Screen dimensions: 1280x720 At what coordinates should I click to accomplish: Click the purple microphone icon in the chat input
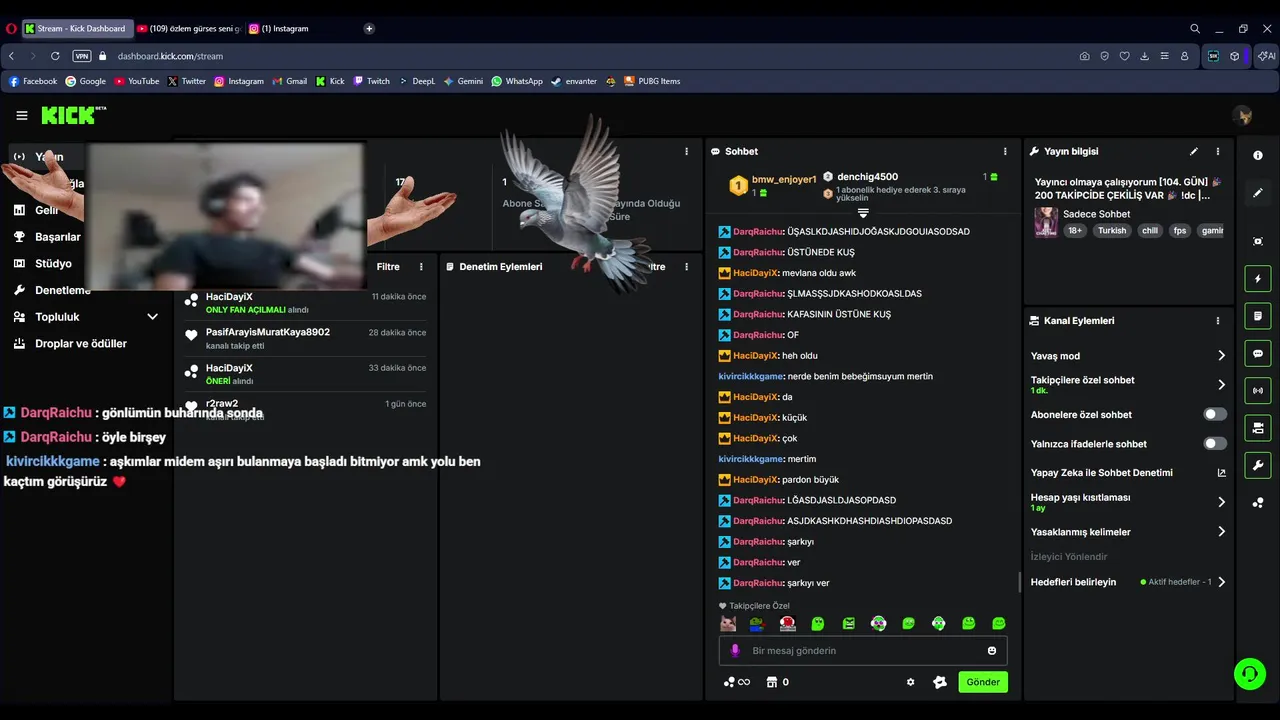[735, 651]
